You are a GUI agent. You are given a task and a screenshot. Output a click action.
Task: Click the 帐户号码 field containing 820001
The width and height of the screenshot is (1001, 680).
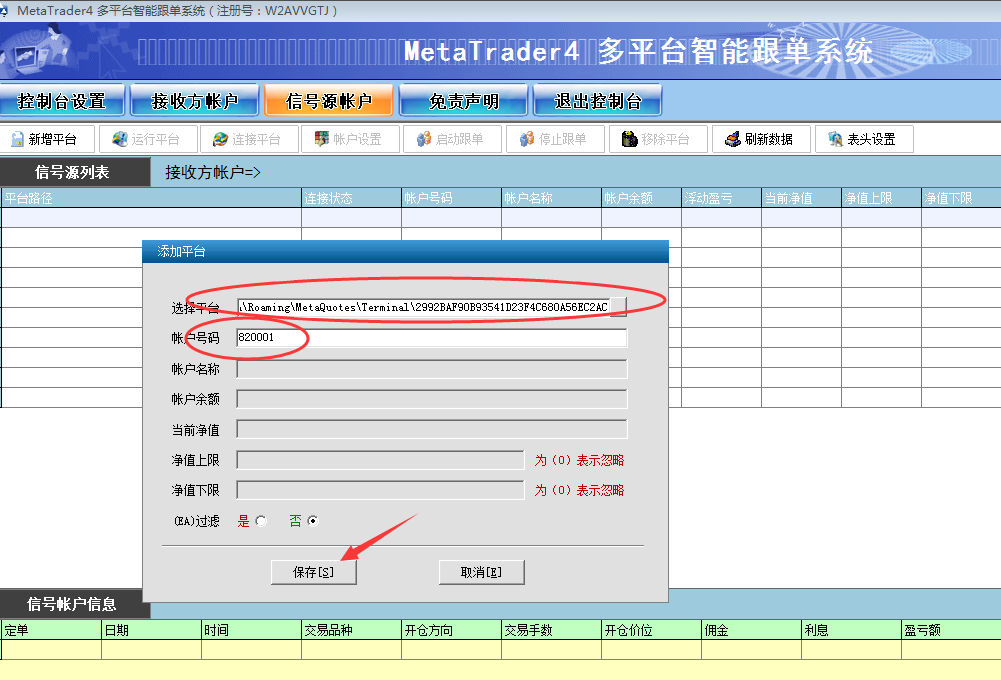(432, 338)
